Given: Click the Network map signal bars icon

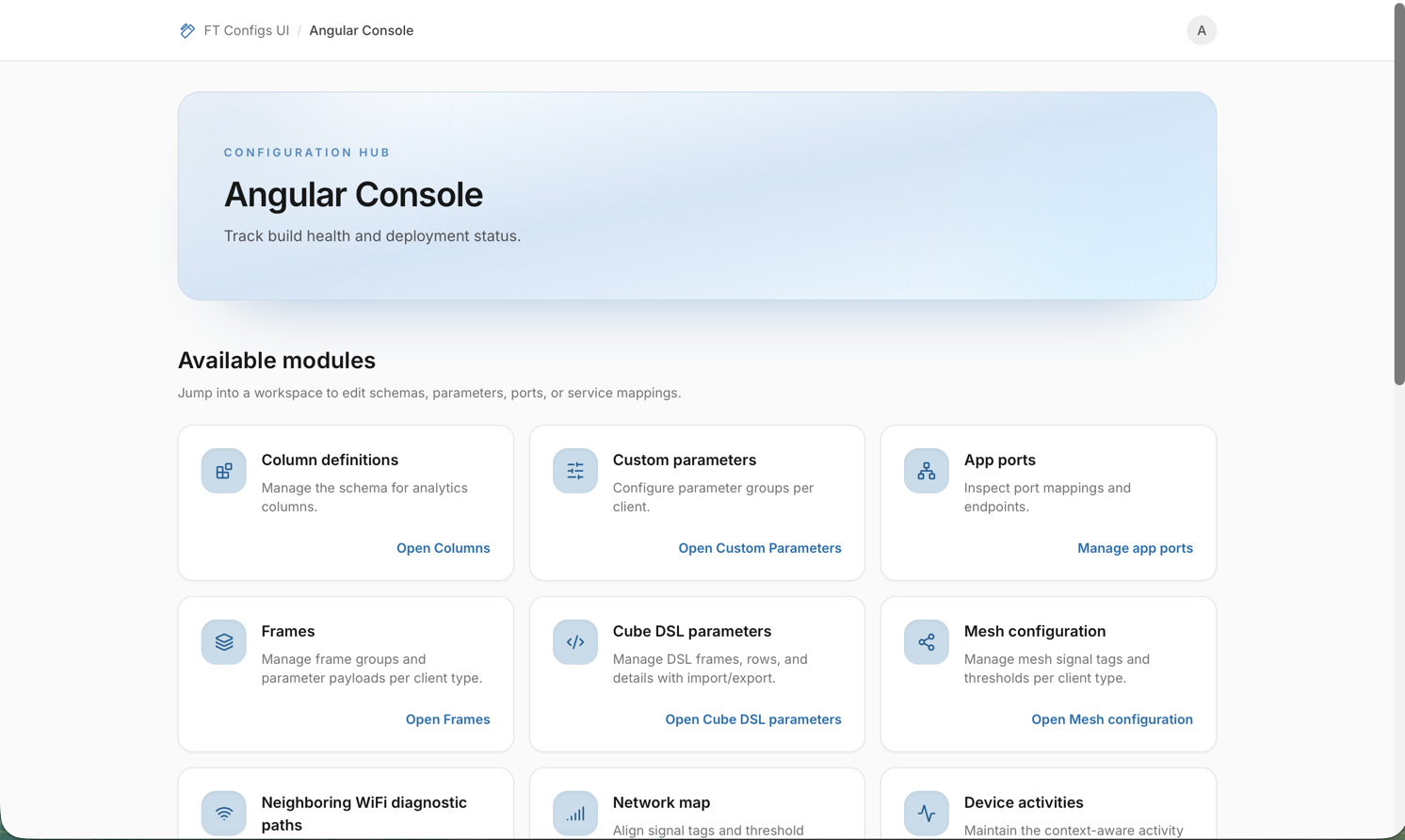Looking at the screenshot, I should point(574,814).
